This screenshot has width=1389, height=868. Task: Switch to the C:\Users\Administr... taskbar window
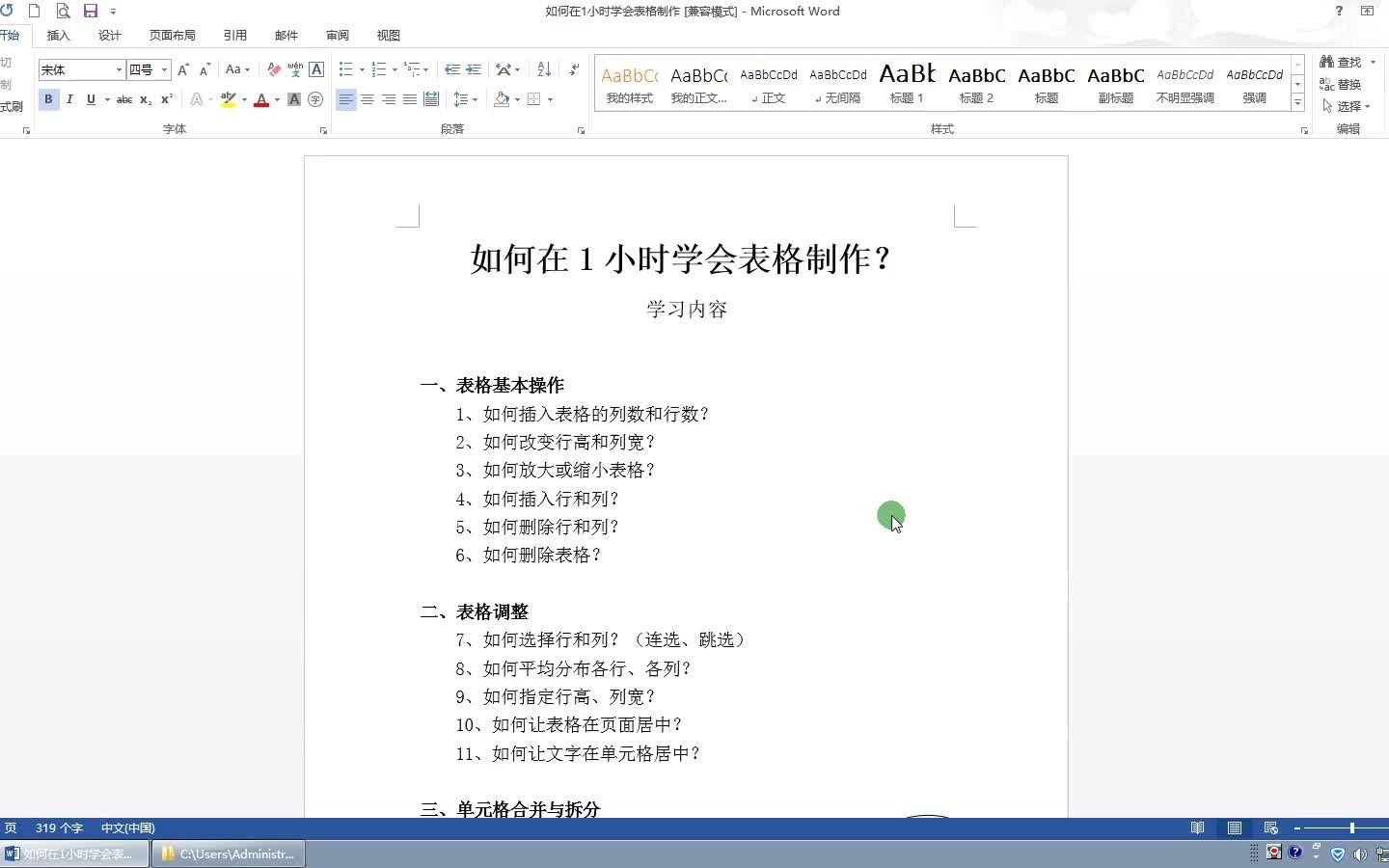(x=229, y=854)
